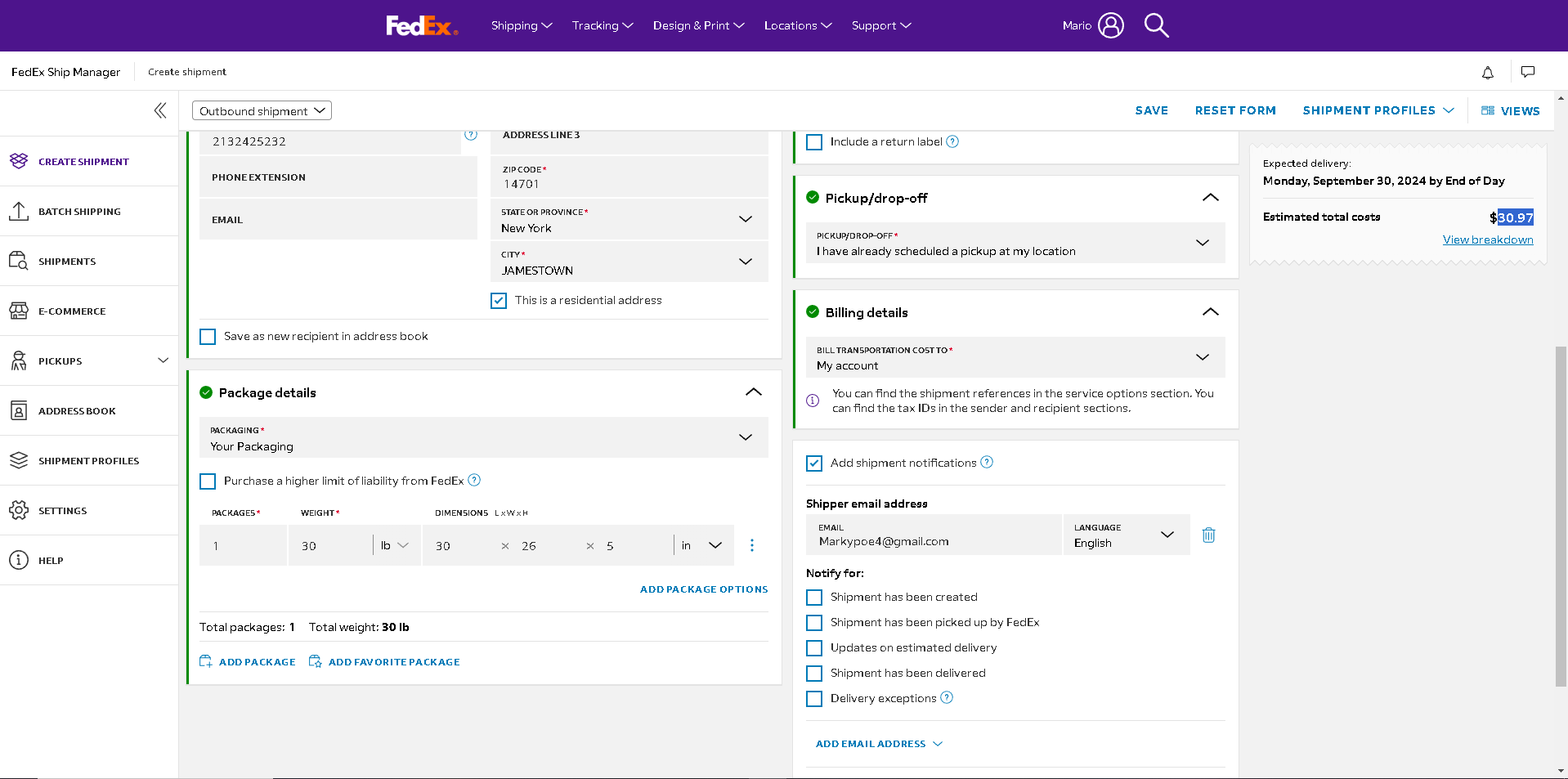Click the Shipment Profiles layers icon
1568x779 pixels.
click(x=19, y=460)
